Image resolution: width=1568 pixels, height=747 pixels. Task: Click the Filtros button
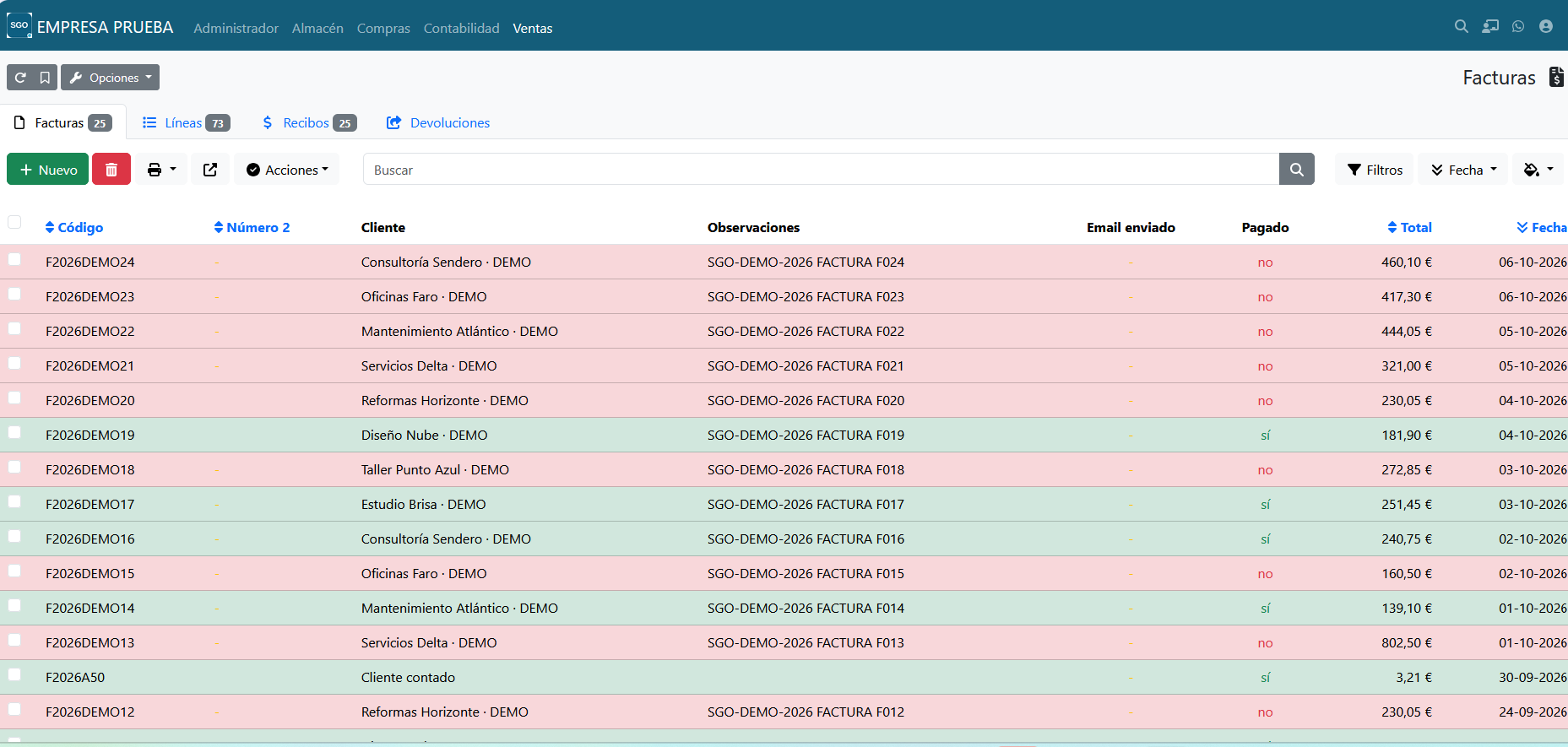[1375, 170]
